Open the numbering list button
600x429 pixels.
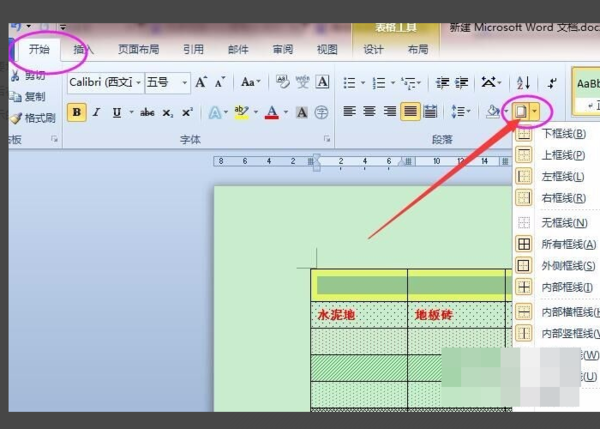tap(379, 83)
